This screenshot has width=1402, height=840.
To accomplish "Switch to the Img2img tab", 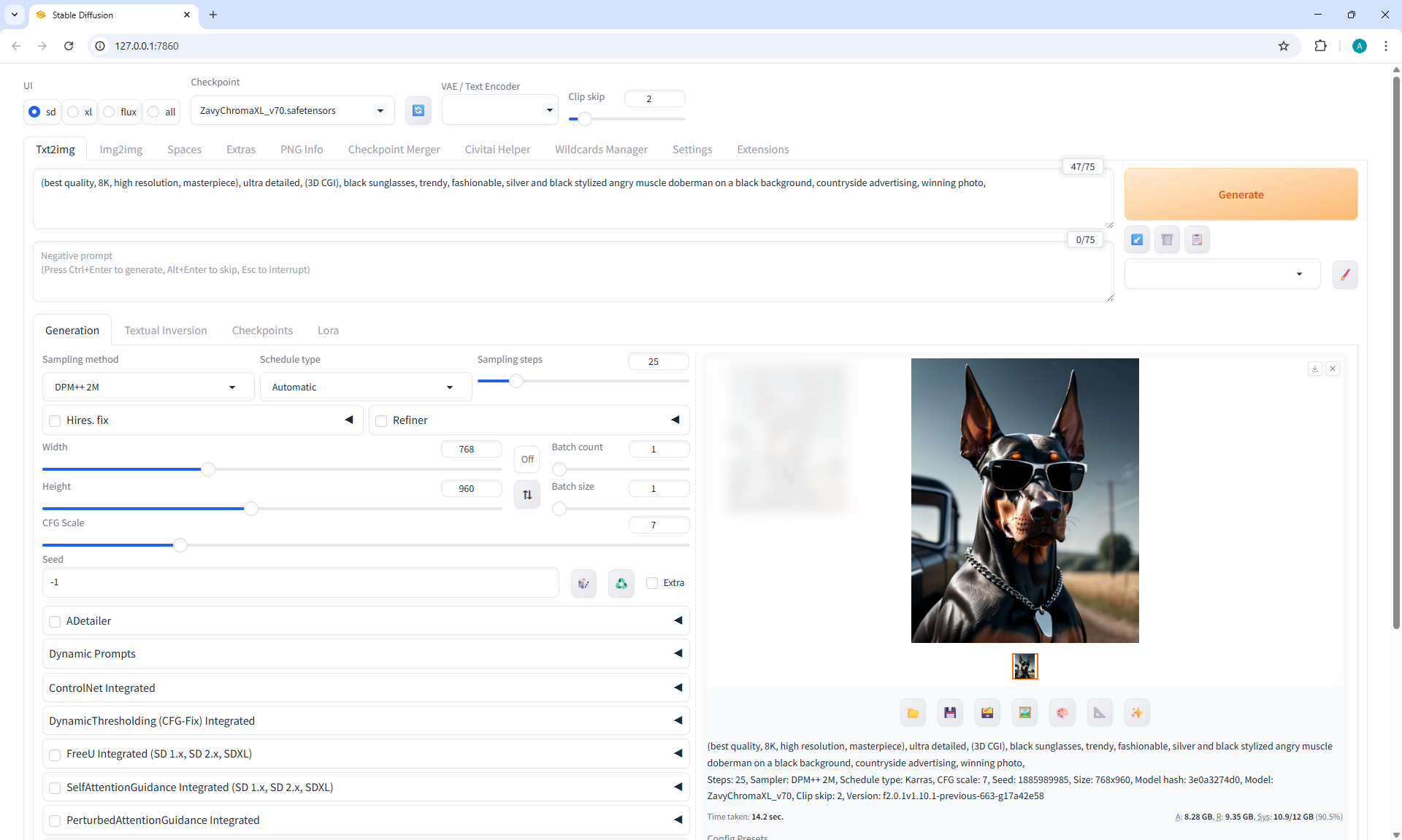I will (x=120, y=149).
